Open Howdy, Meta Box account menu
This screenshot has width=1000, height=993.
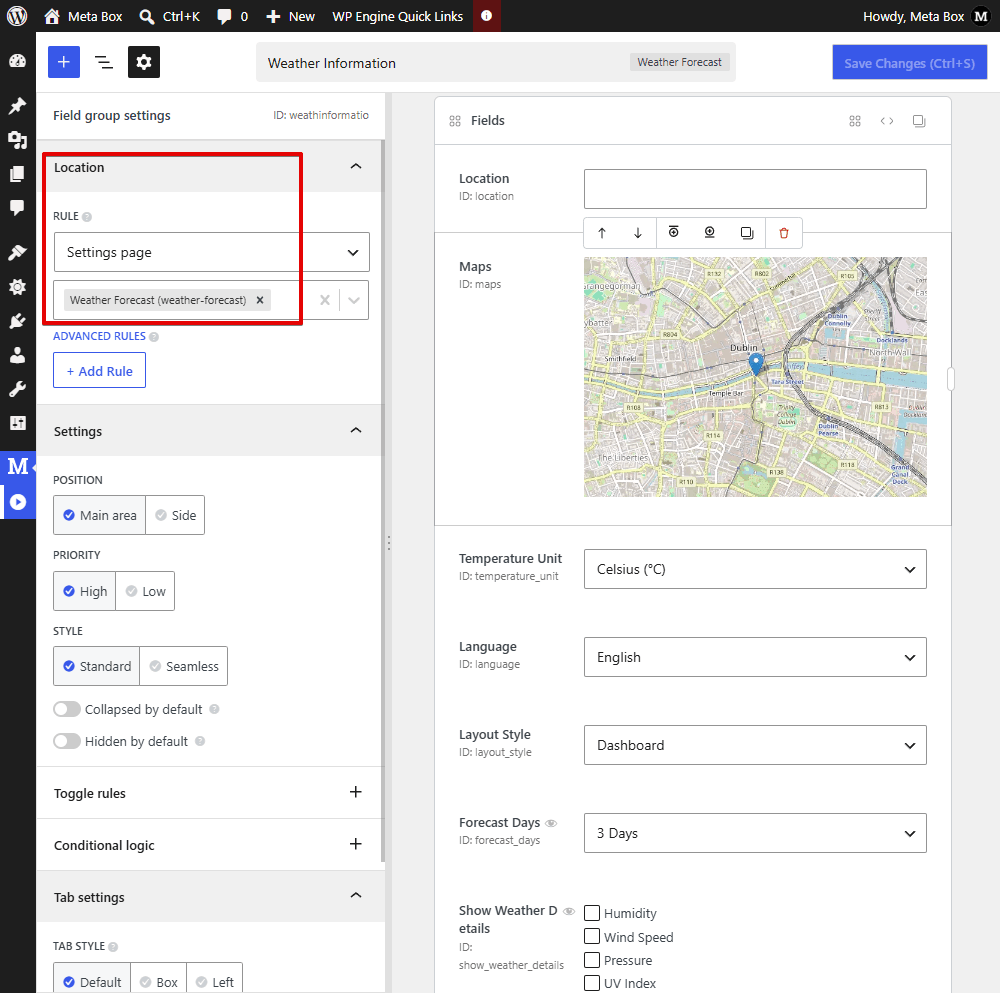coord(925,17)
